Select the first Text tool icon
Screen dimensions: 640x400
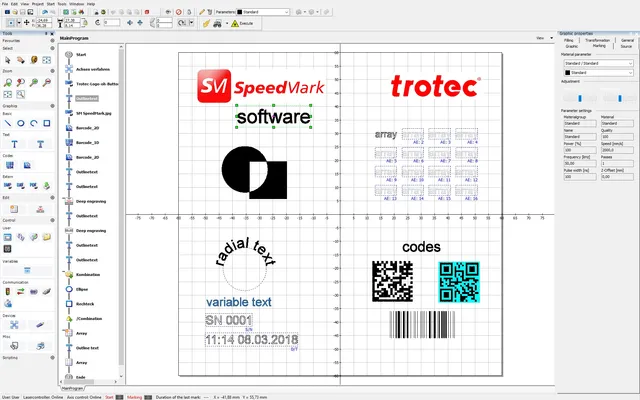click(x=14, y=144)
